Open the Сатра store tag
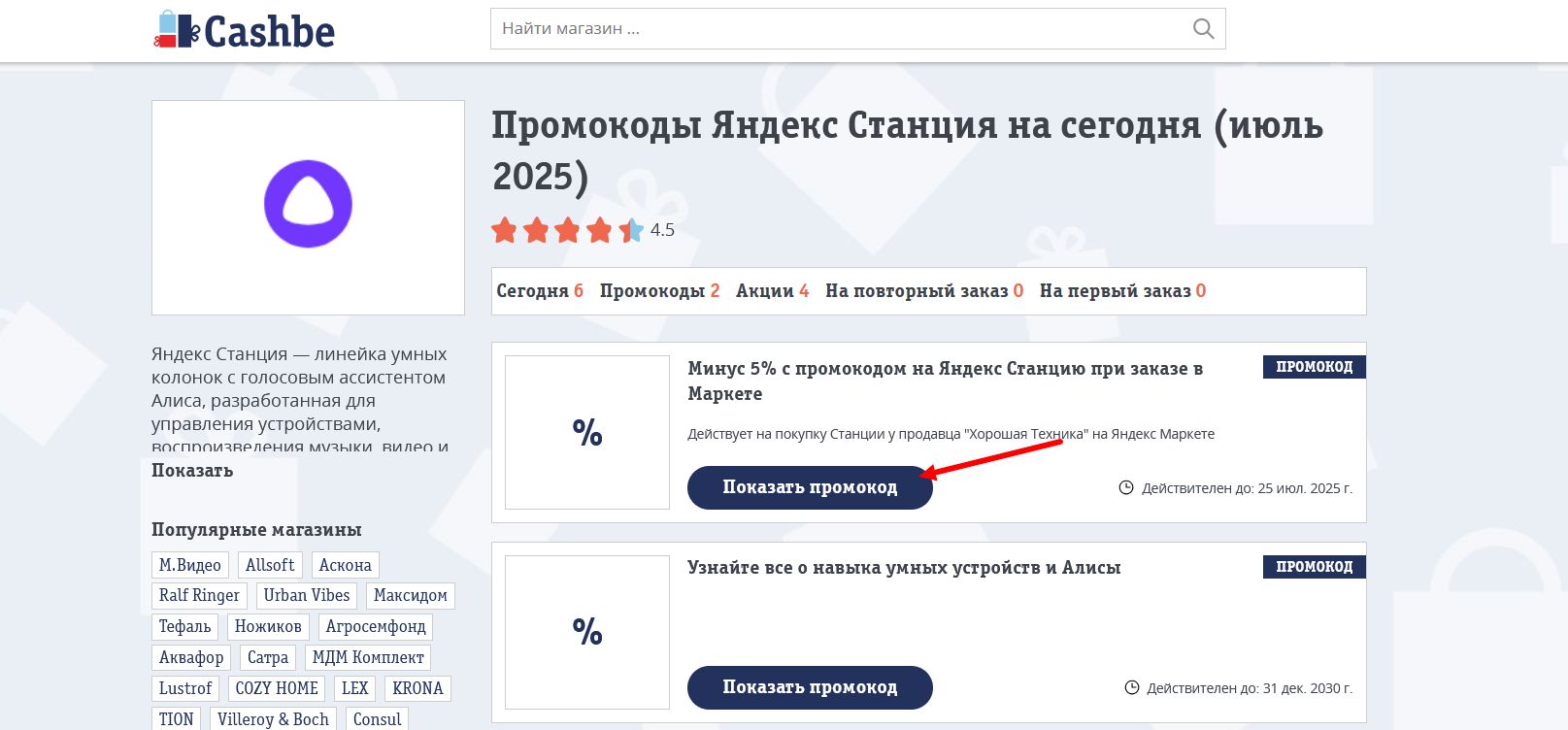Screen dimensions: 1568x730 268,658
